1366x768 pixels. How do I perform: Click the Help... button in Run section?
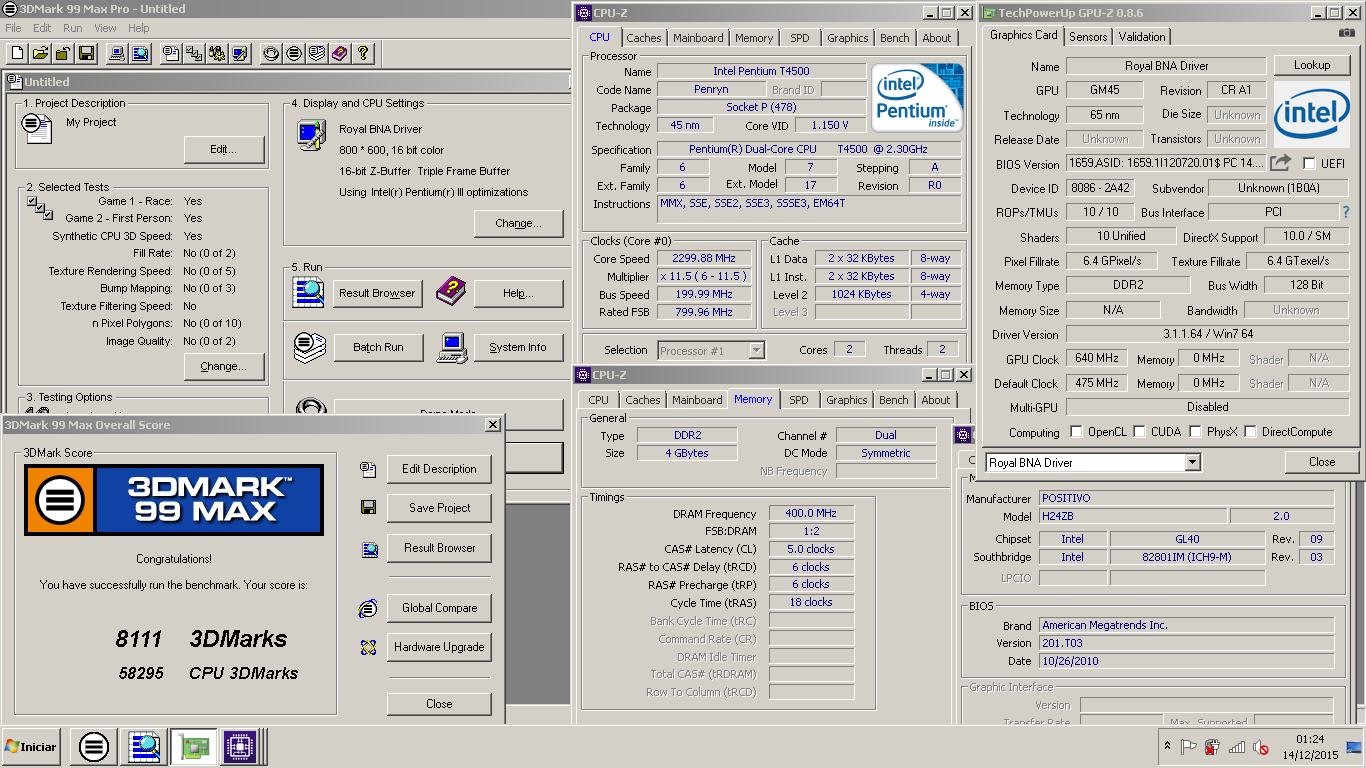(x=518, y=293)
